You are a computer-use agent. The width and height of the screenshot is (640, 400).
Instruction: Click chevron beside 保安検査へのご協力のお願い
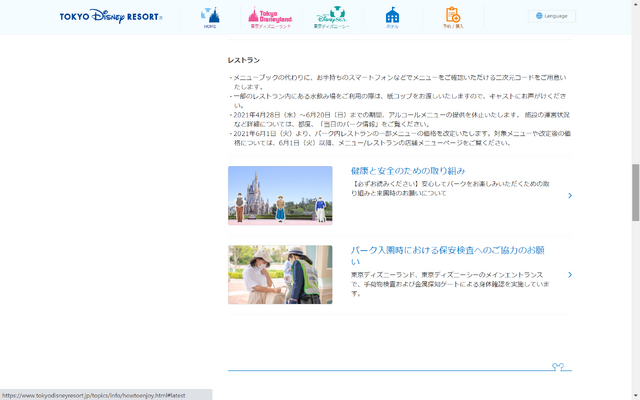570,275
